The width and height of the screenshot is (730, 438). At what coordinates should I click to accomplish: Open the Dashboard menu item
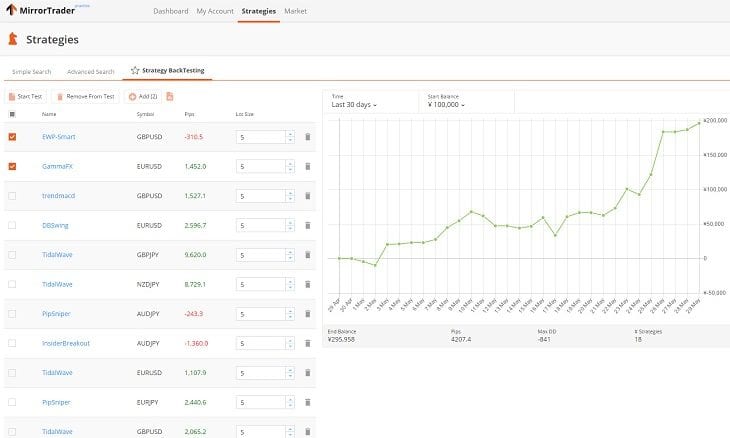[171, 11]
